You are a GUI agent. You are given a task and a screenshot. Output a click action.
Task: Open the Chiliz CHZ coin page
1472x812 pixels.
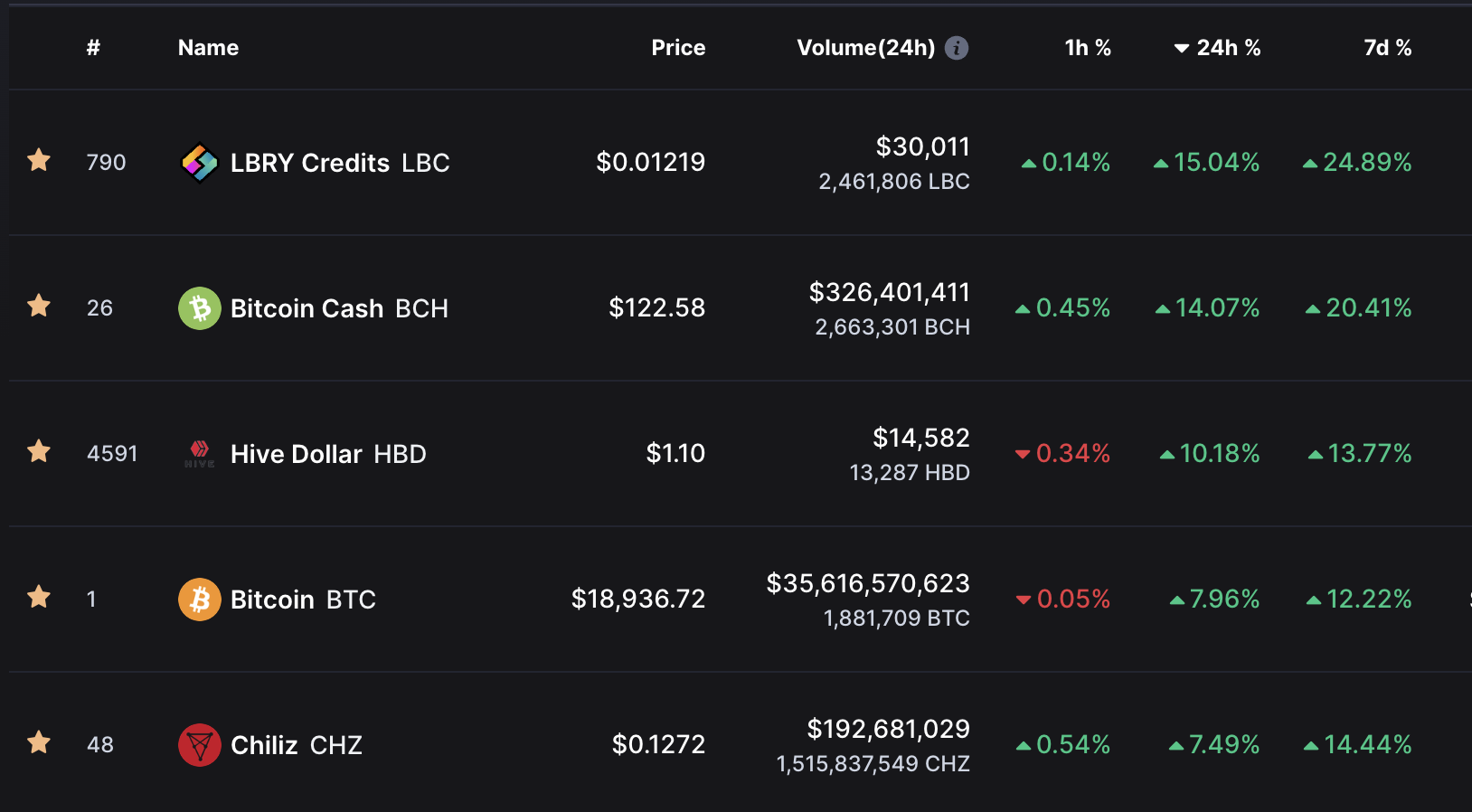[297, 745]
